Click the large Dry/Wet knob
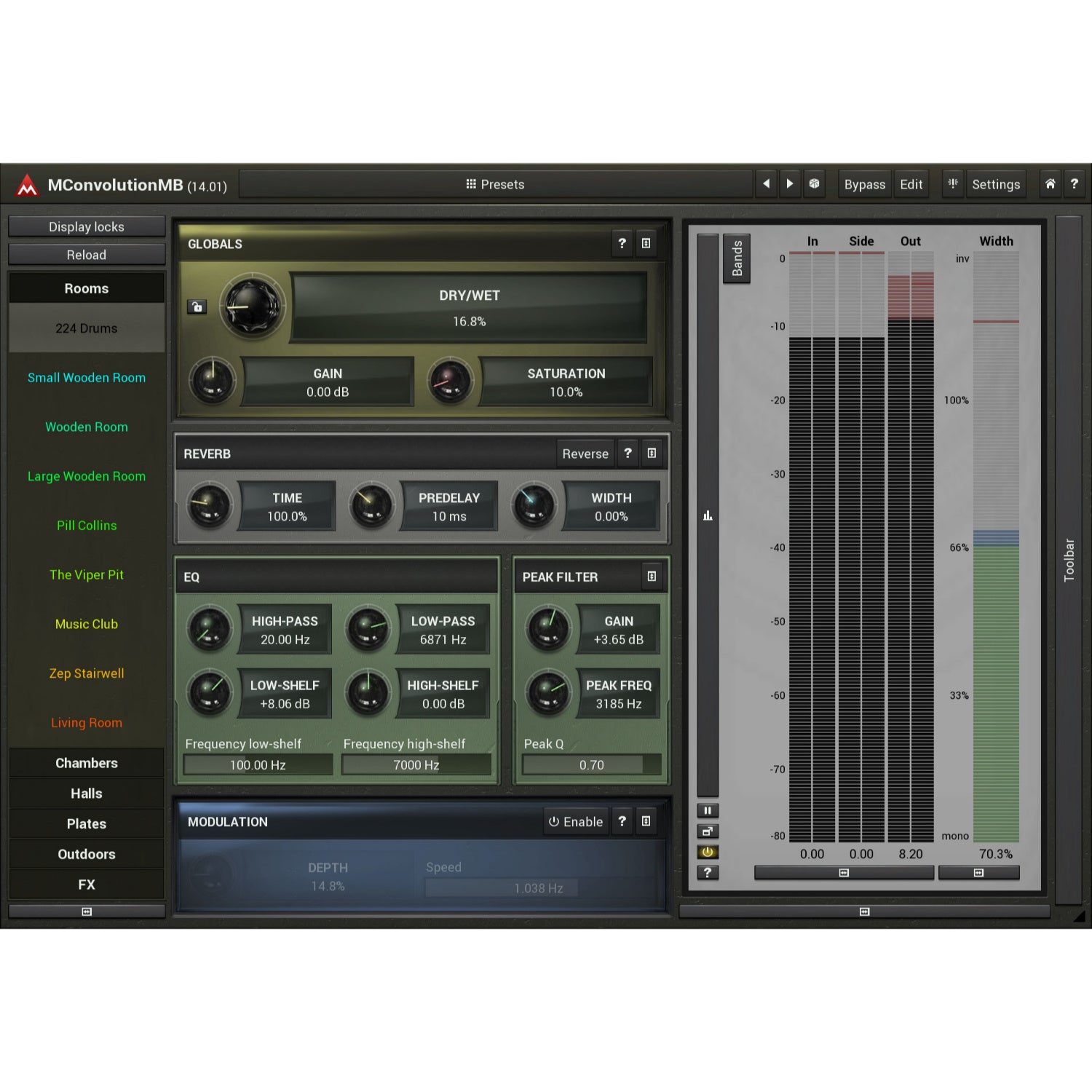 click(x=253, y=306)
